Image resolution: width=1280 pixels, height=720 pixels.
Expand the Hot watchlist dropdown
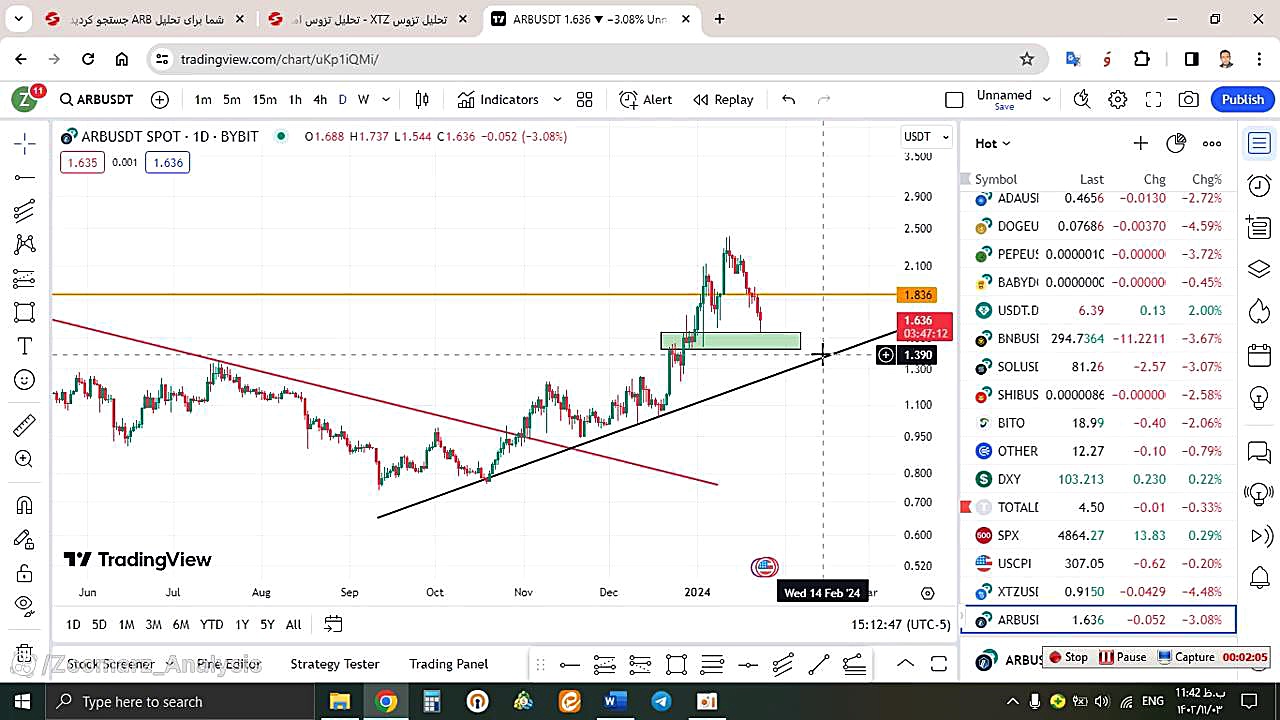coord(993,143)
